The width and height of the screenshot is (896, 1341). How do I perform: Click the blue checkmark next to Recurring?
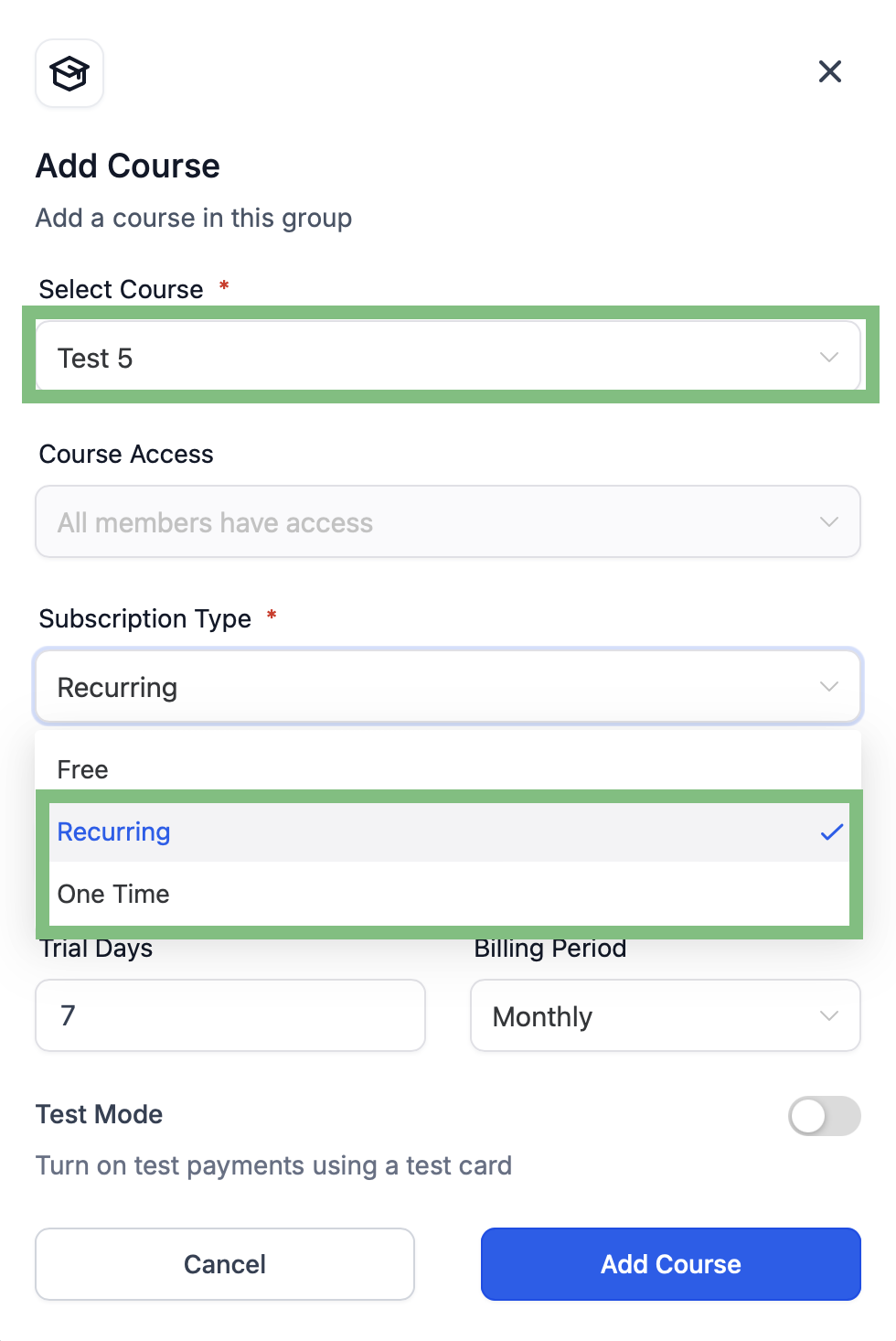point(832,831)
